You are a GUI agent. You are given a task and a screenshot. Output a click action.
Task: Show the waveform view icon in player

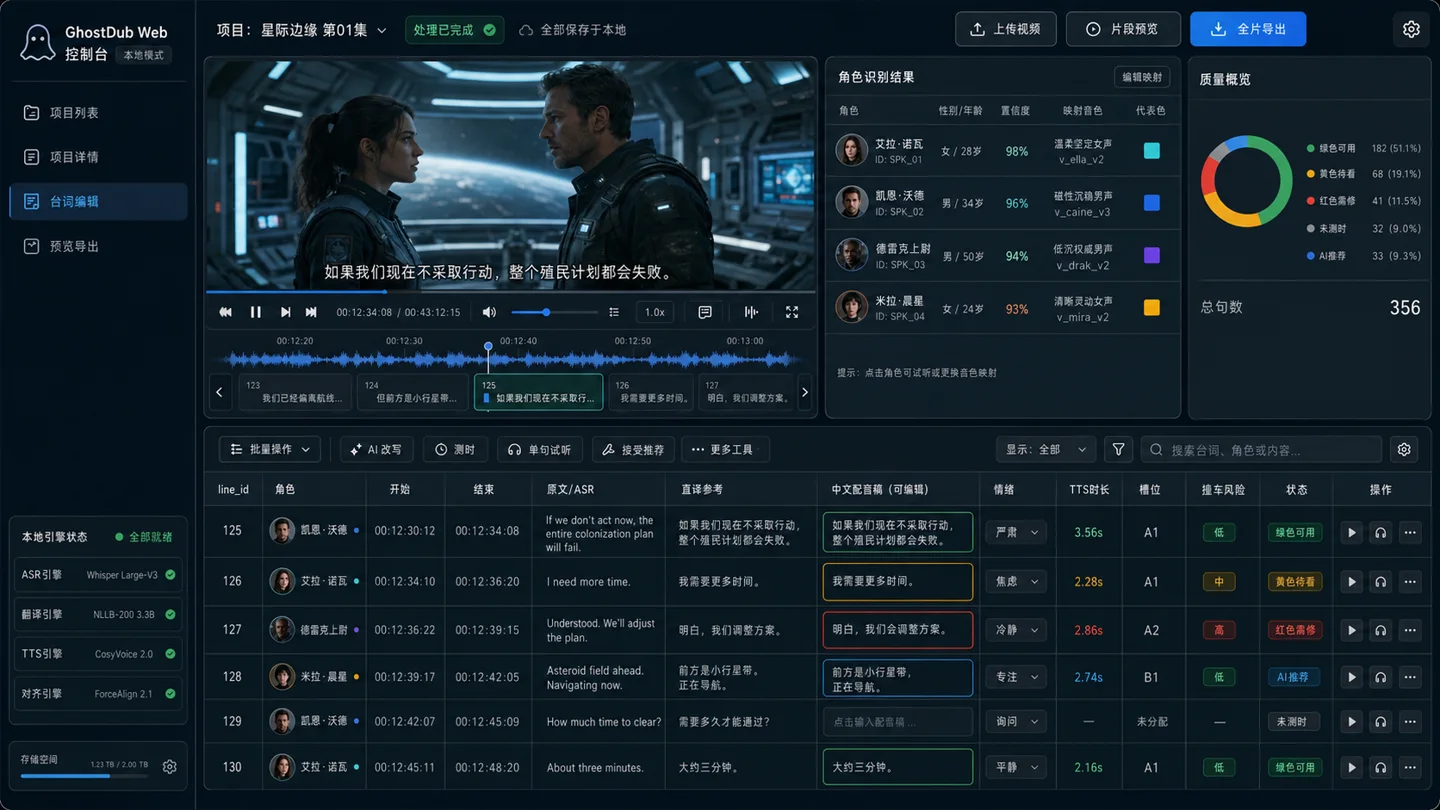[x=751, y=312]
